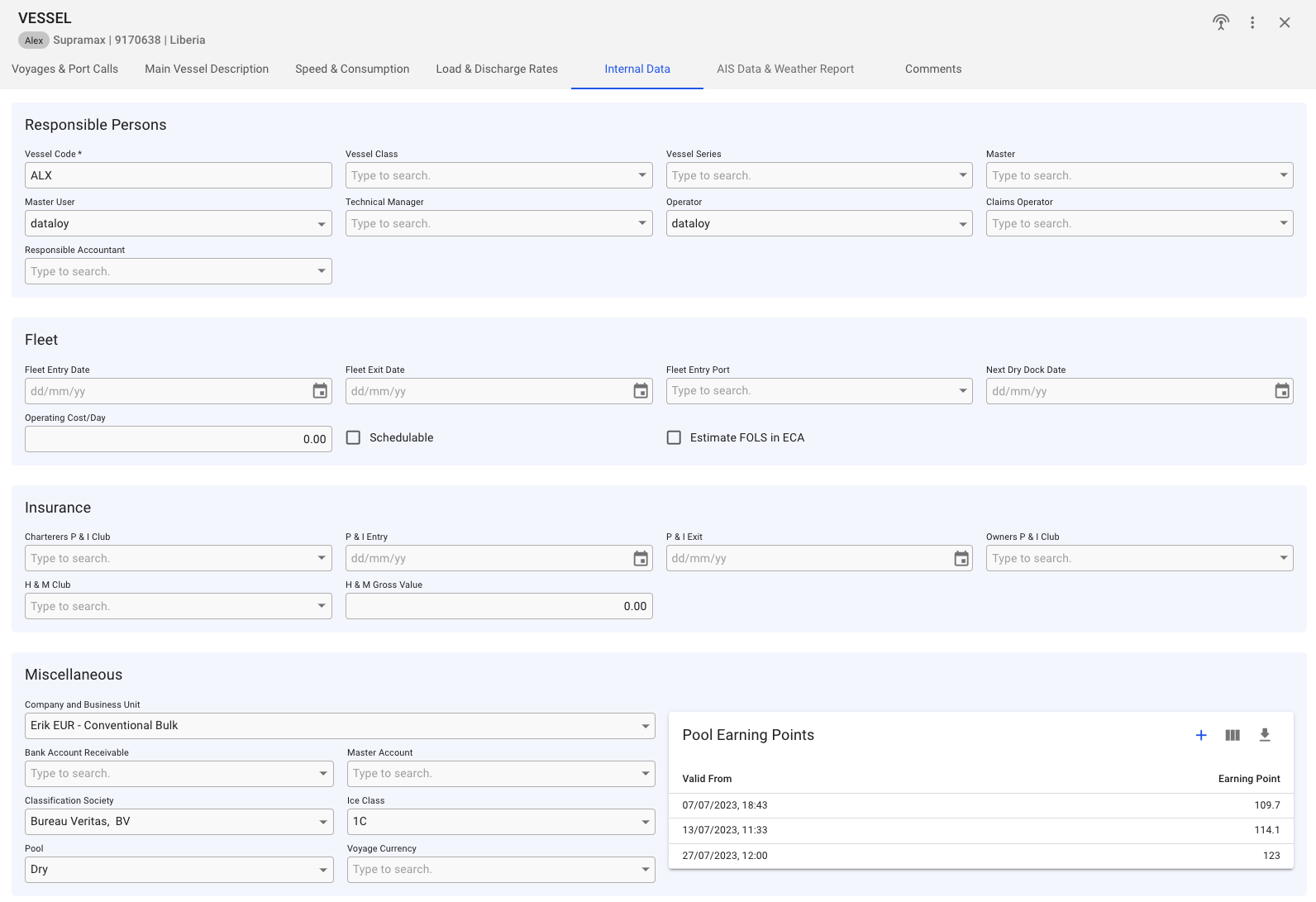Screen dimensions: 1316x902
Task: Open the Ice Class dropdown
Action: tap(645, 822)
